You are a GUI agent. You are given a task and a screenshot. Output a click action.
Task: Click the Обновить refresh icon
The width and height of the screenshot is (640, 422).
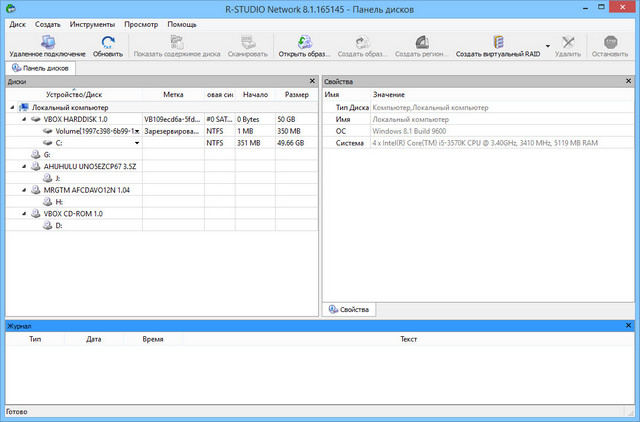click(x=107, y=42)
